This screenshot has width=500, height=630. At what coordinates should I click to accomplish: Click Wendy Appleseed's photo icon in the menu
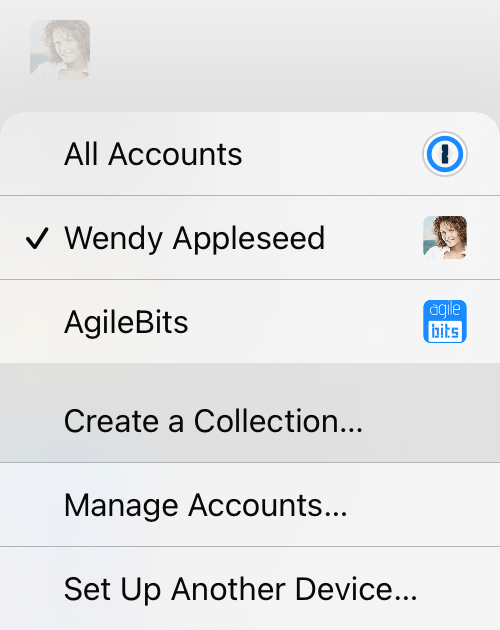pos(445,237)
